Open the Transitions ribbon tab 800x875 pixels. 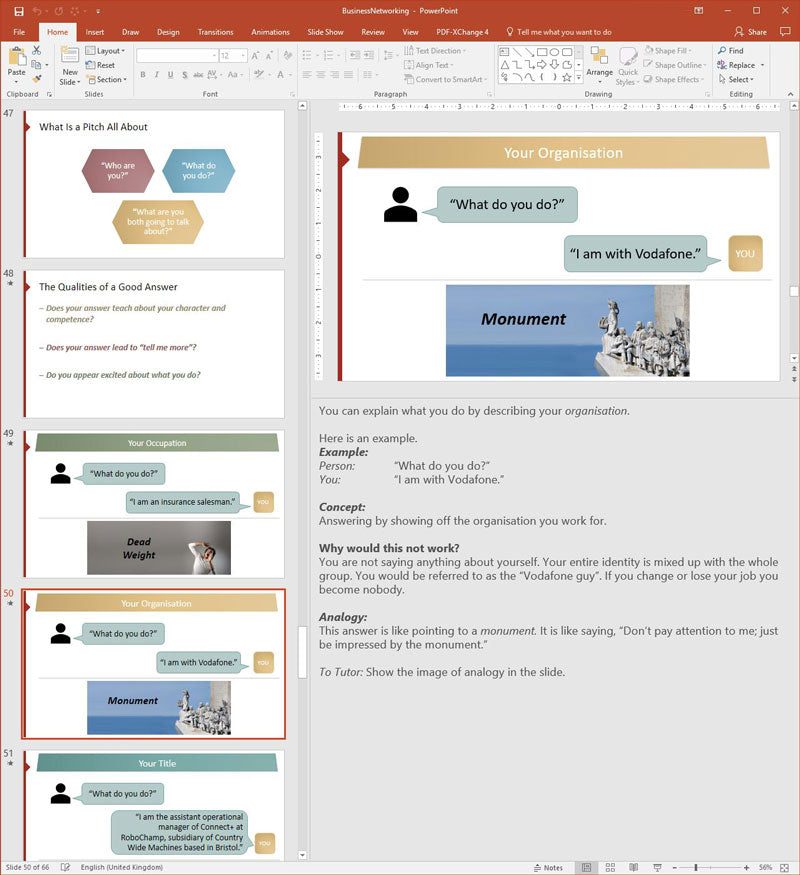point(215,32)
